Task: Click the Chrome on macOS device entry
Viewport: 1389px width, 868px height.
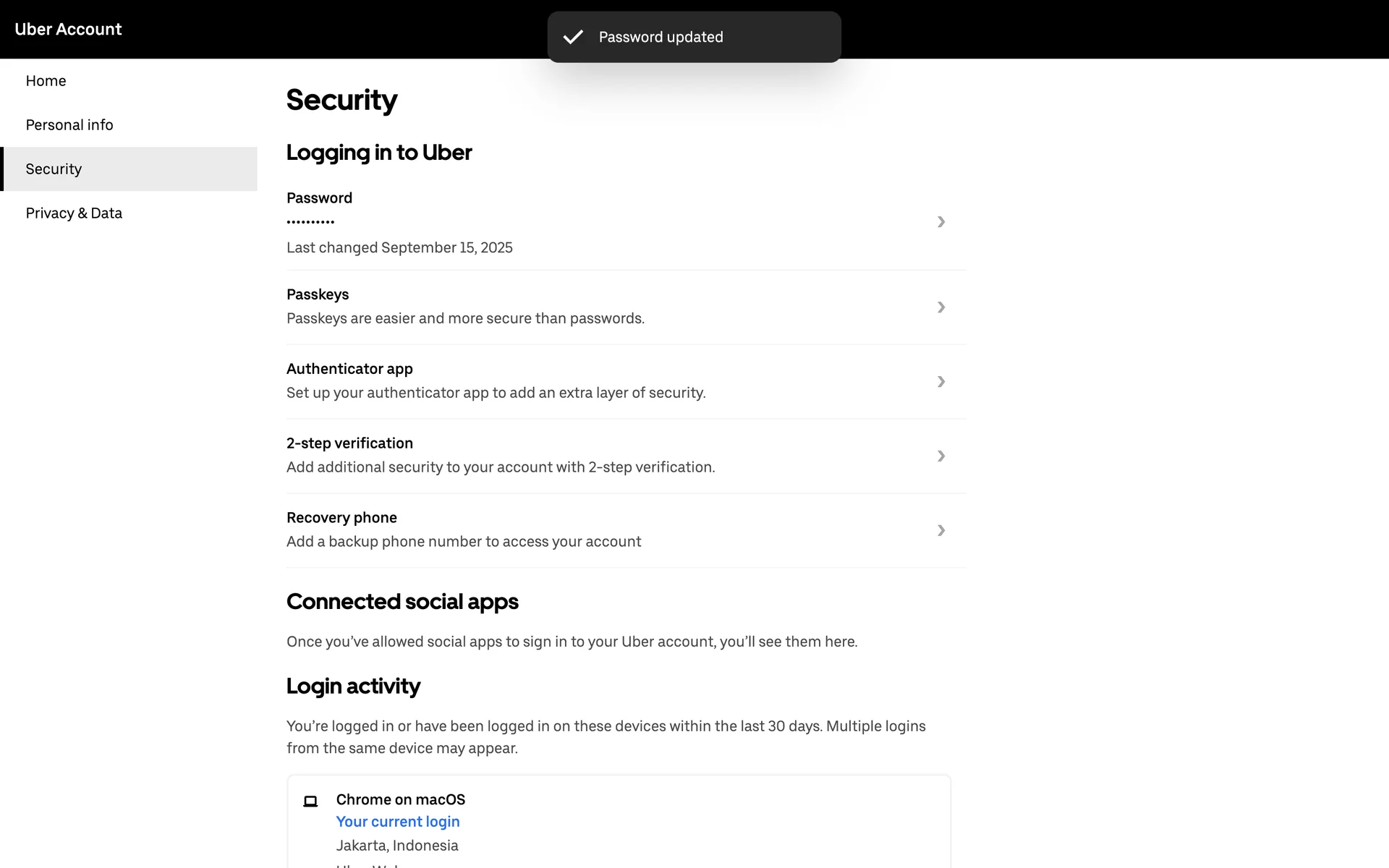Action: click(x=401, y=799)
